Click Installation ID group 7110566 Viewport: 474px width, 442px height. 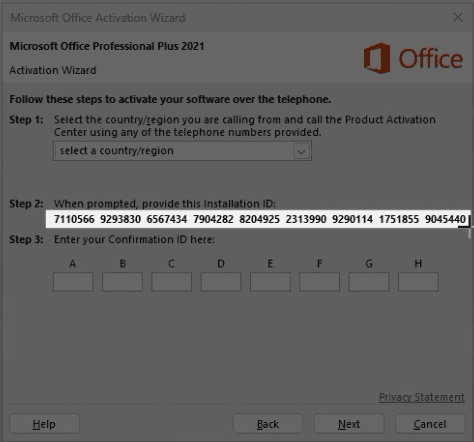tap(74, 219)
